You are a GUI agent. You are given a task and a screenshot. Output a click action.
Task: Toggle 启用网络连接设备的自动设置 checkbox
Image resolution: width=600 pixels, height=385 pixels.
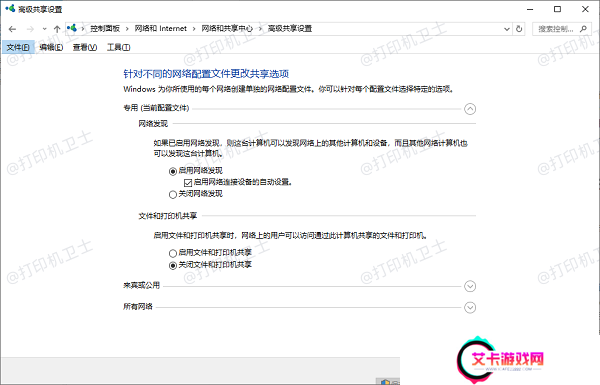click(x=188, y=183)
